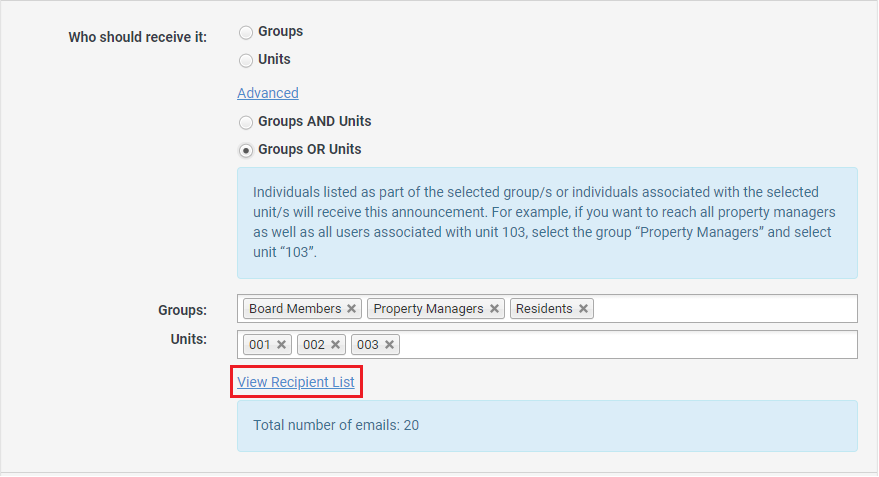This screenshot has width=879, height=477.
Task: Open the View Recipient List link
Action: pyautogui.click(x=296, y=382)
